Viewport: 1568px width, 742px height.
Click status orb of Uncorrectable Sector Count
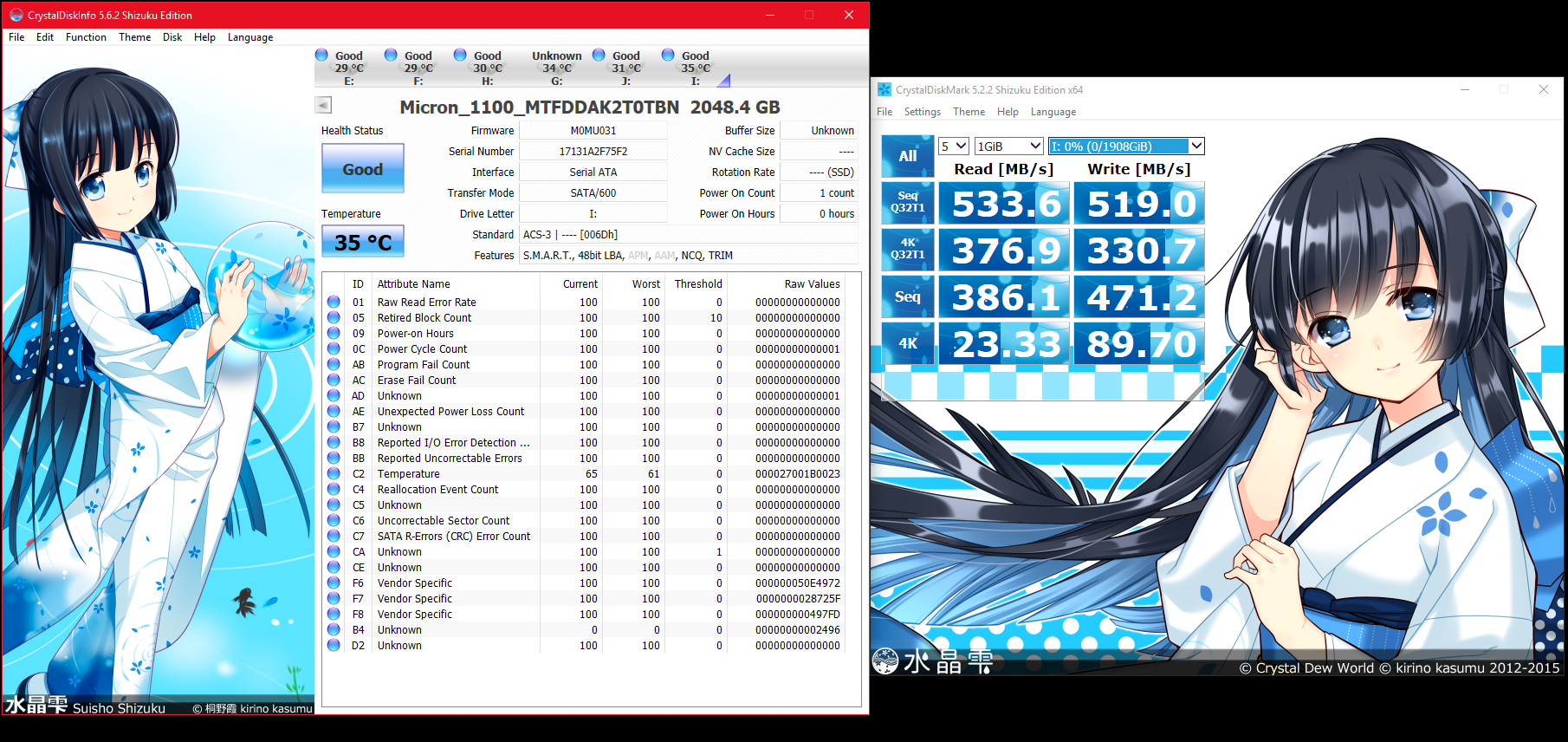click(334, 520)
